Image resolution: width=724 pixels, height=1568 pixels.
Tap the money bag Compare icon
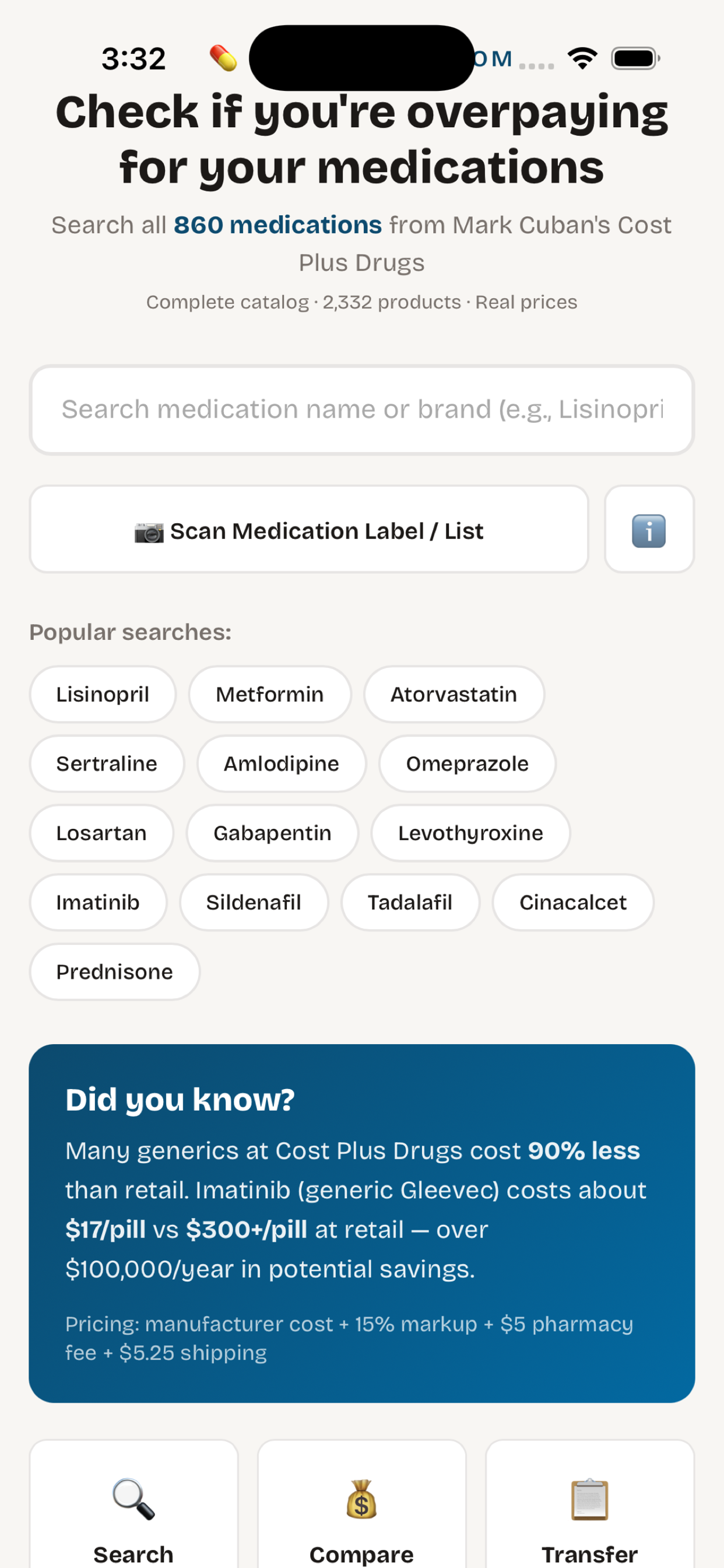[x=361, y=1499]
